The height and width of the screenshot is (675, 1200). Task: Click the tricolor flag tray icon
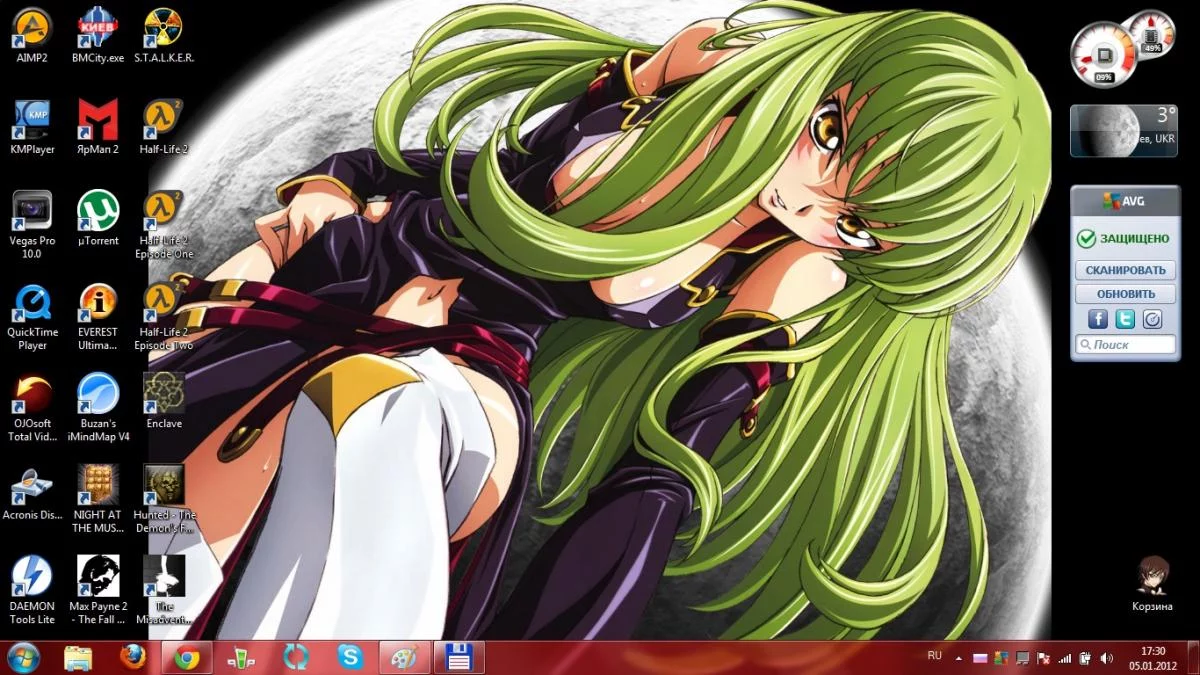click(x=980, y=659)
